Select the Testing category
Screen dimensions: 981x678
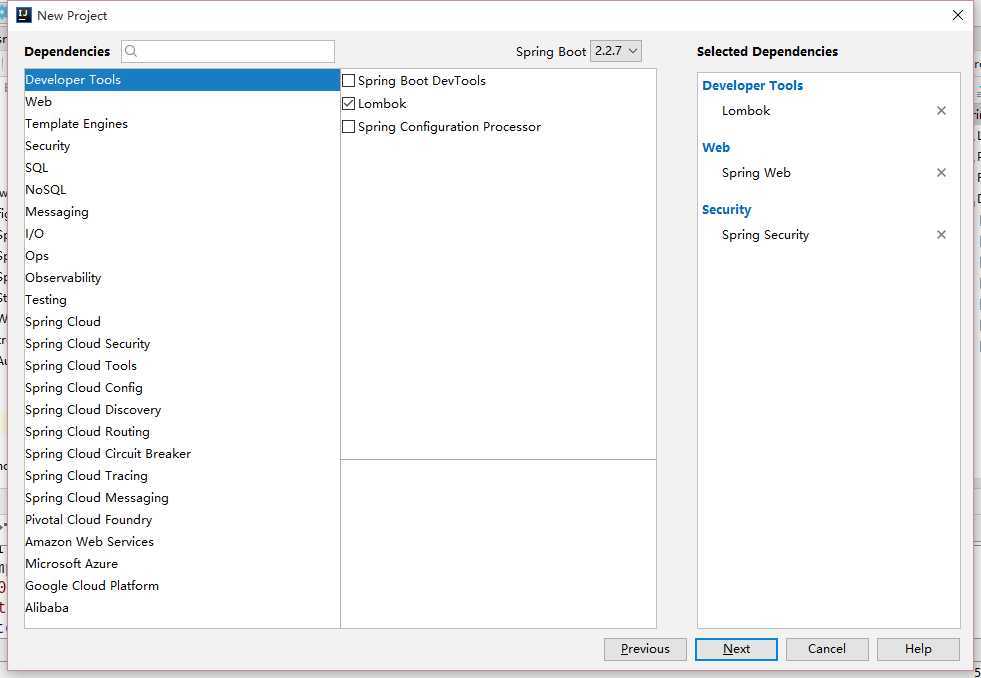182,300
